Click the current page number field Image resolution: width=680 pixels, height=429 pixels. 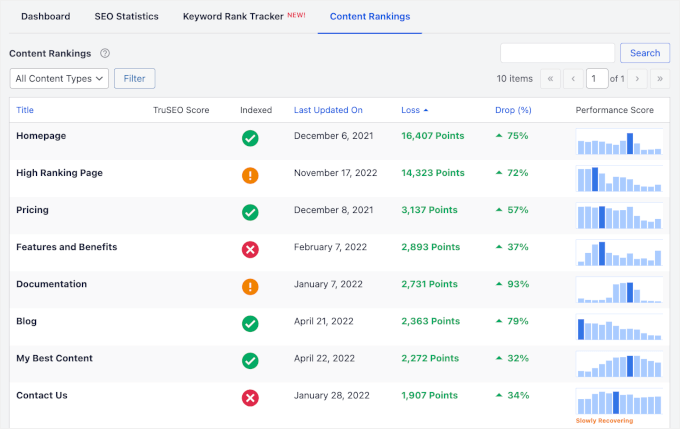point(597,78)
